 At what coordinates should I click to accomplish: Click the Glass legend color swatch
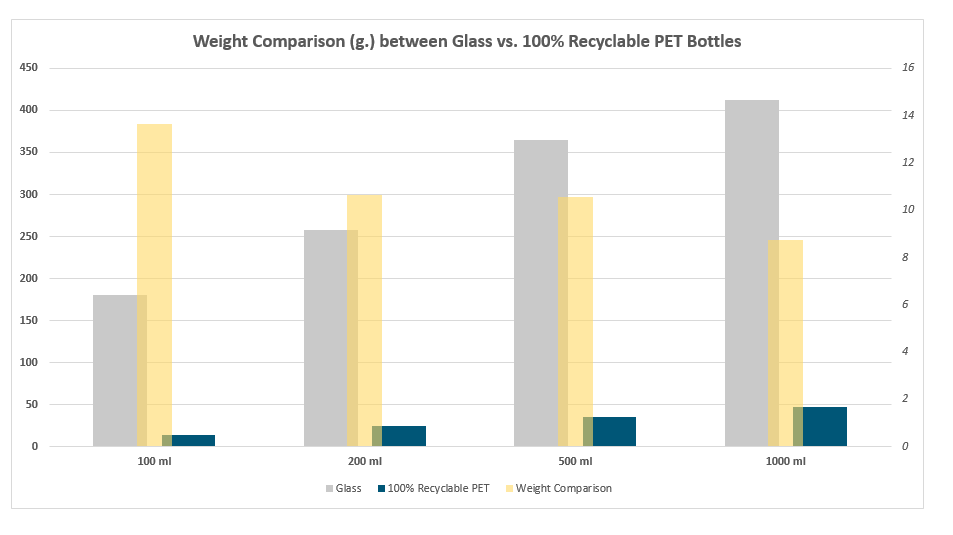tap(329, 489)
